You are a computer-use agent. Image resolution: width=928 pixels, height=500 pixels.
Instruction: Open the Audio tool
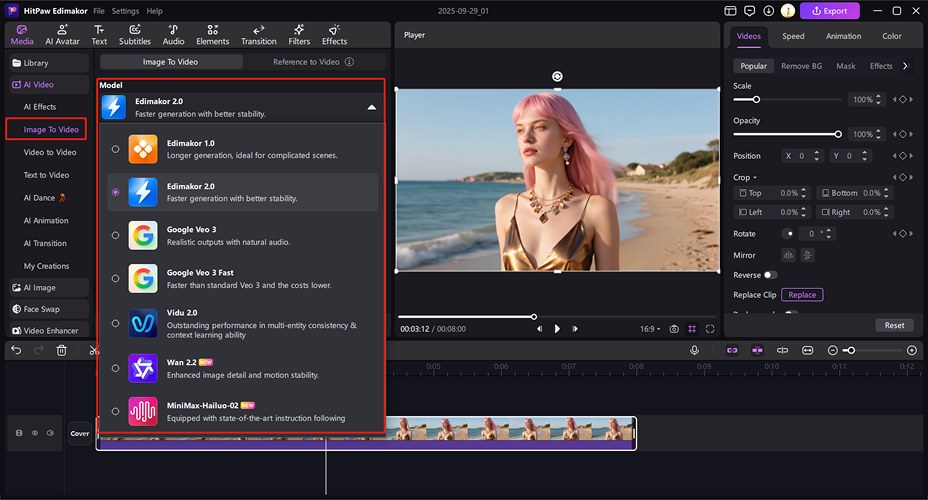tap(173, 35)
